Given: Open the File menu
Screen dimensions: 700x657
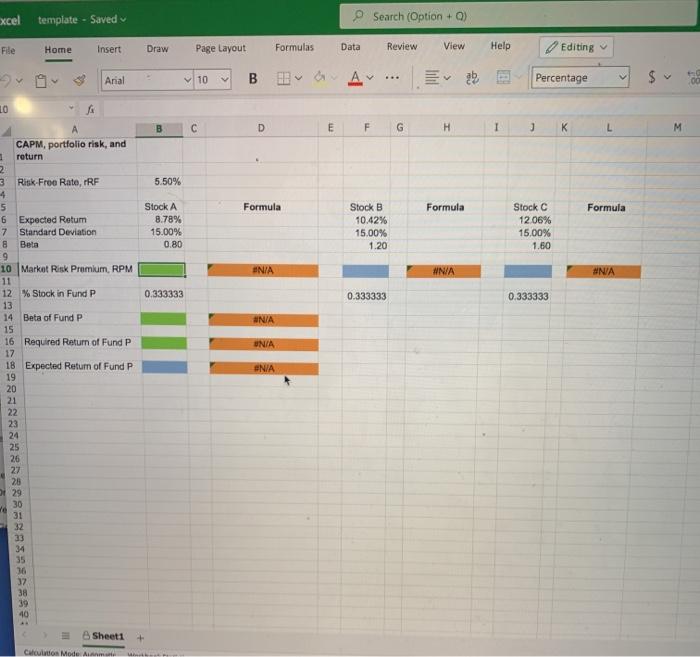Looking at the screenshot, I should point(8,50).
